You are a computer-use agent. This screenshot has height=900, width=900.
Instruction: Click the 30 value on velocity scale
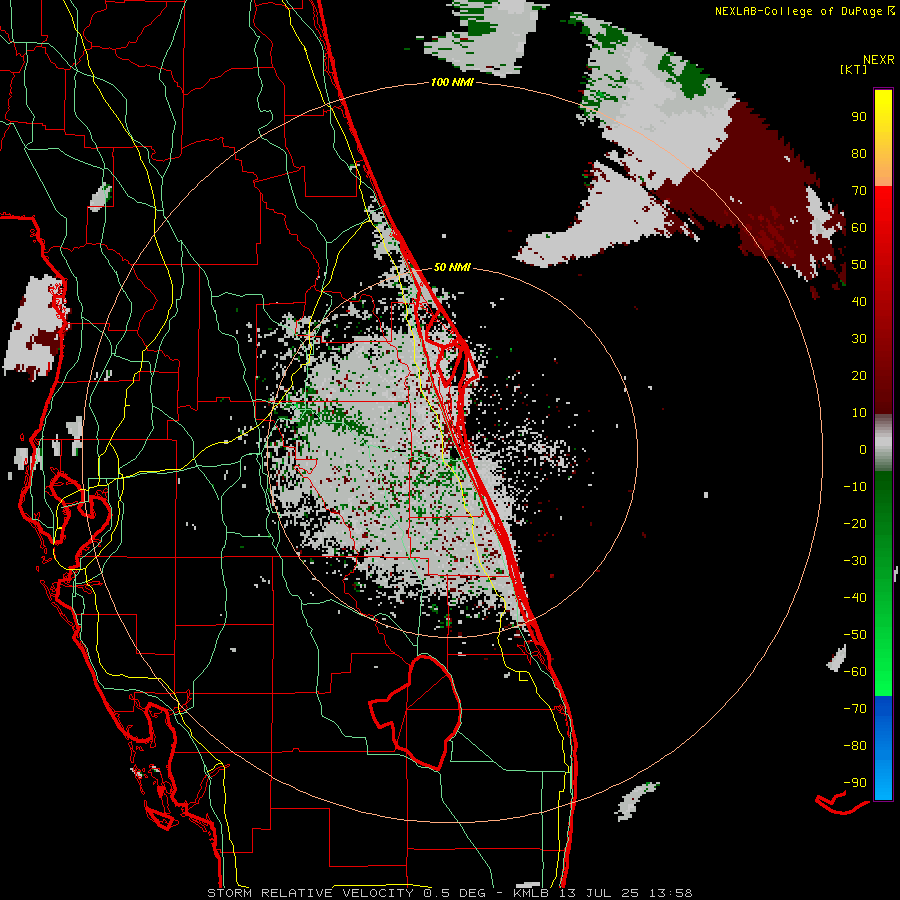tap(859, 339)
